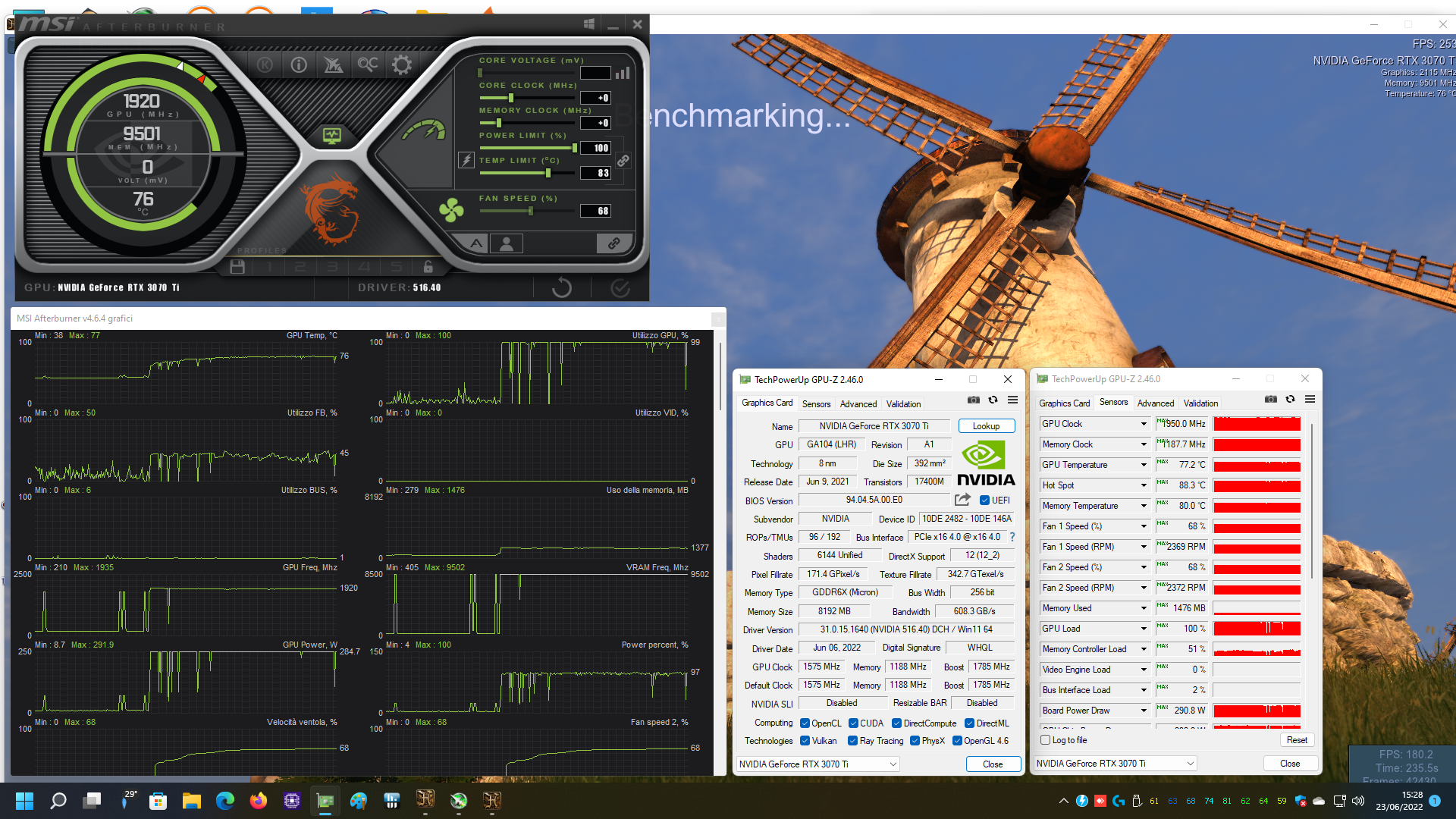Click the fan speed icon in Afterburner
Image resolution: width=1456 pixels, height=819 pixels.
pyautogui.click(x=451, y=210)
